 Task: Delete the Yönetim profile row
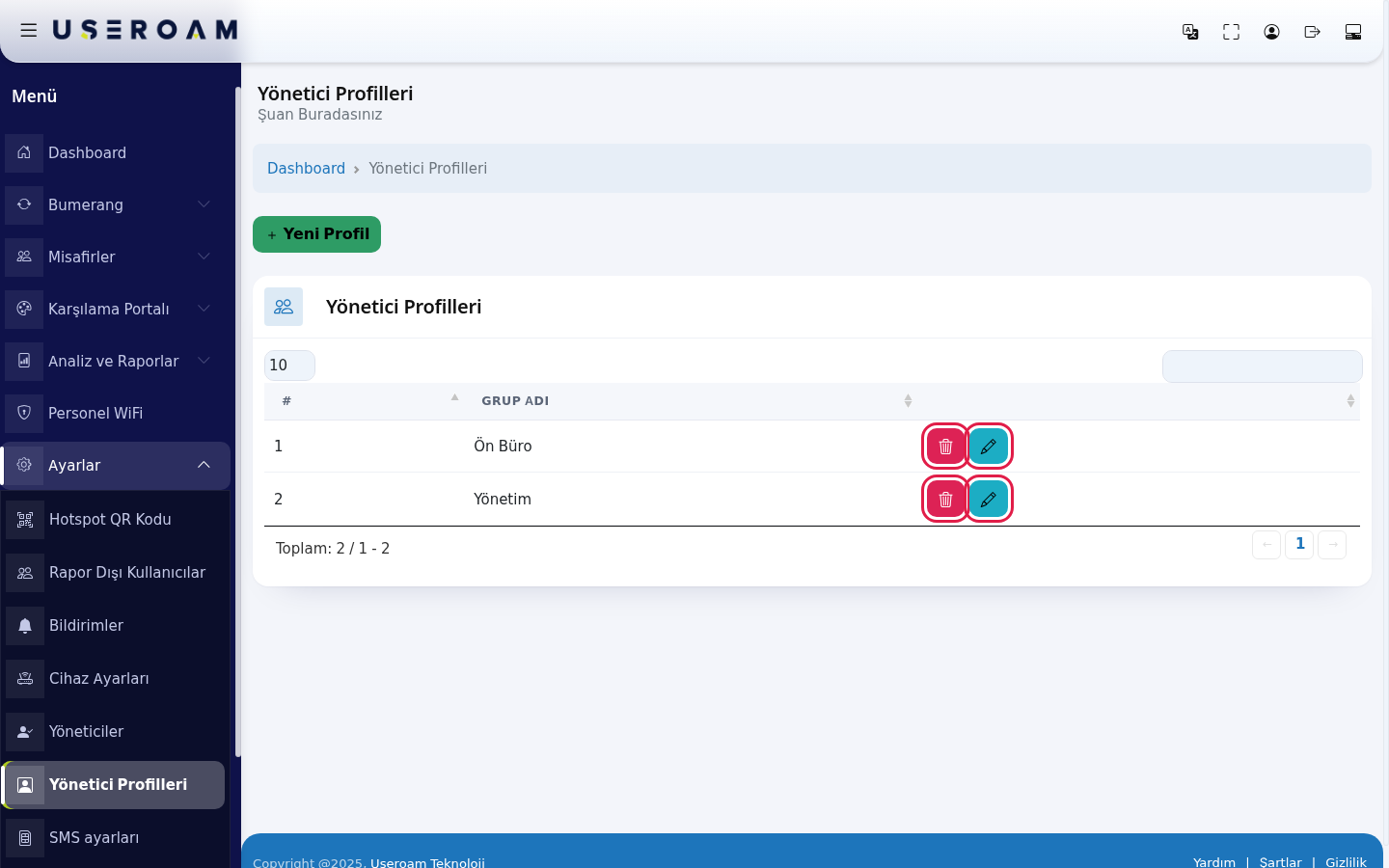coord(945,500)
